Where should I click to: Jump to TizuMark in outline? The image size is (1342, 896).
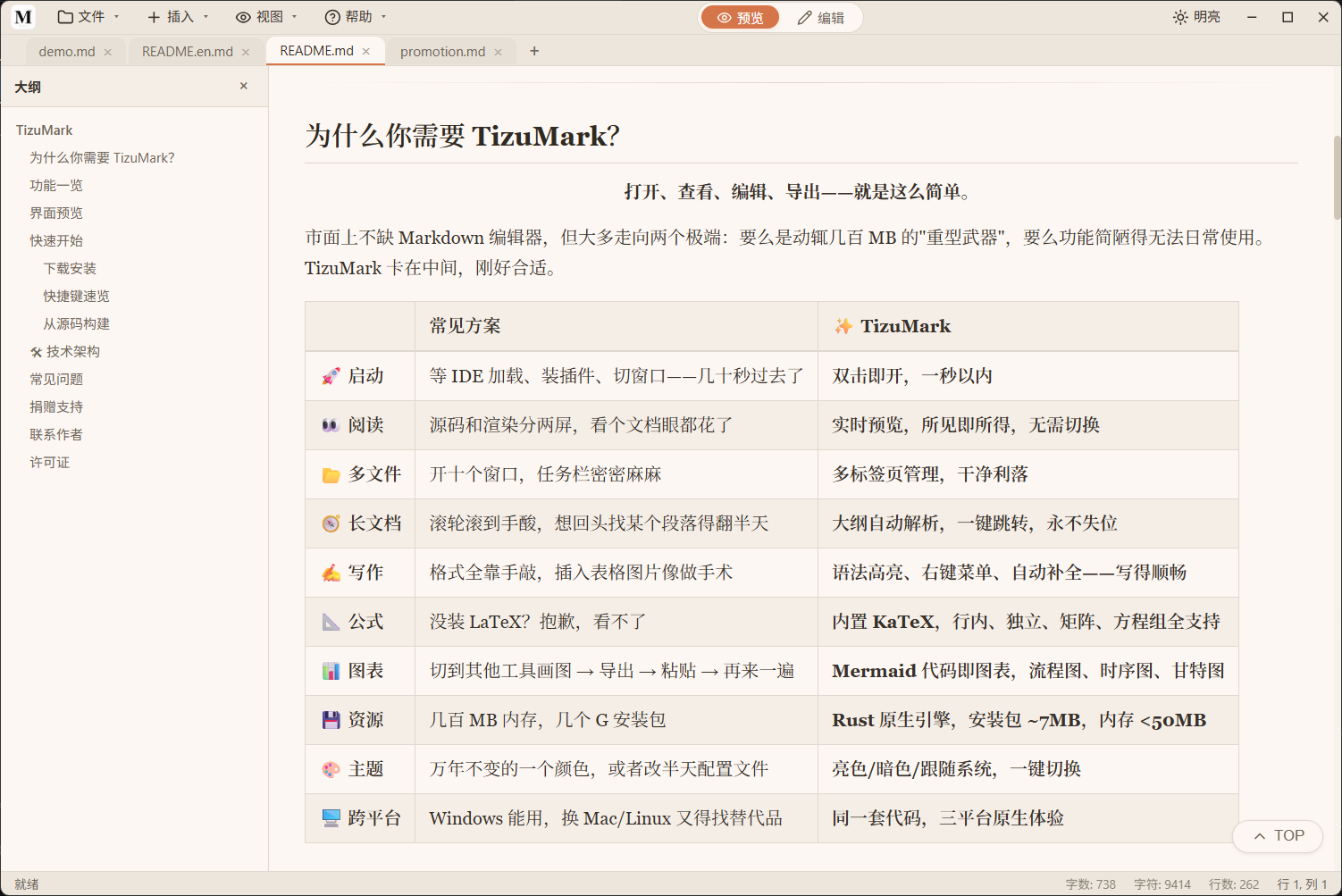tap(45, 130)
